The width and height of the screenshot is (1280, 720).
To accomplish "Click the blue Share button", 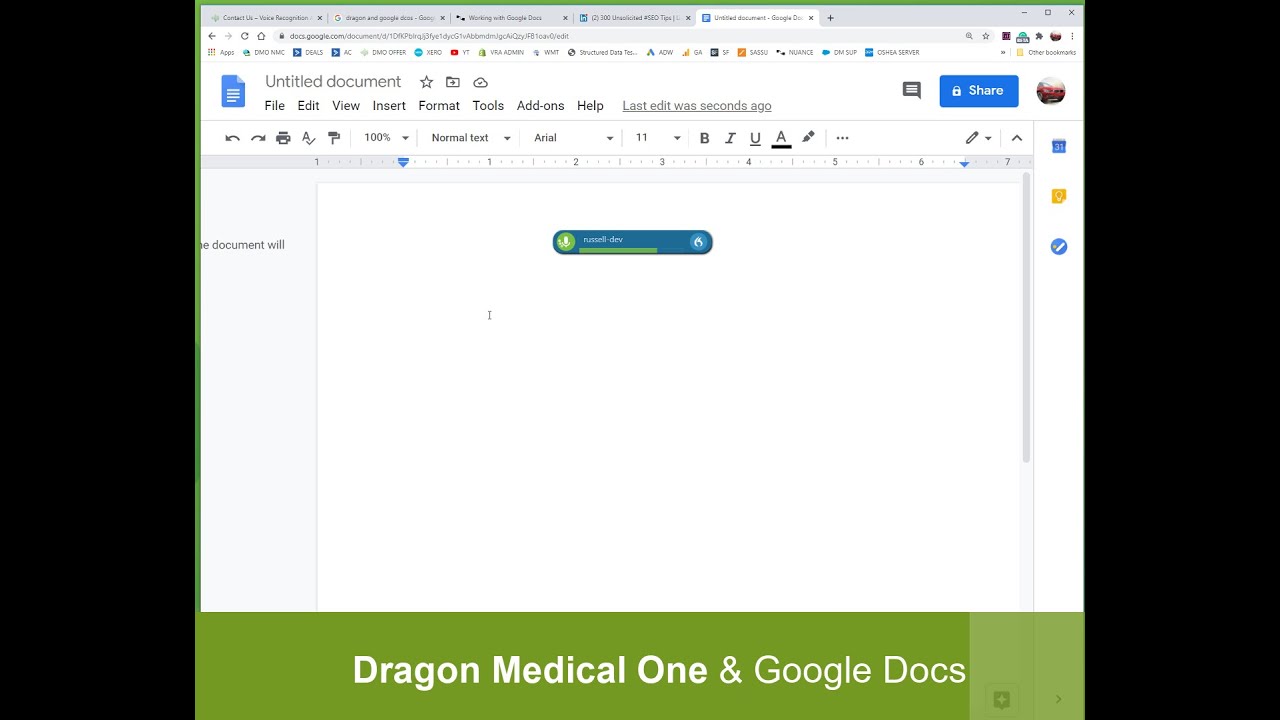I will tap(979, 91).
